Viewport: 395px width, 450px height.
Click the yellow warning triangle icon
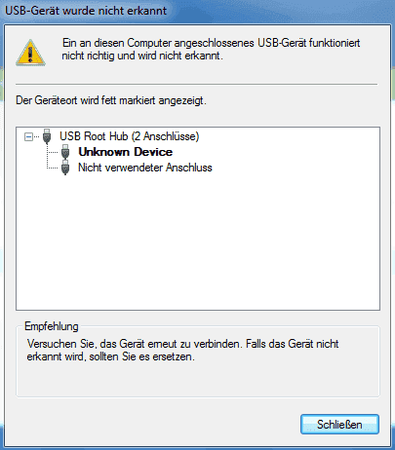[x=30, y=53]
